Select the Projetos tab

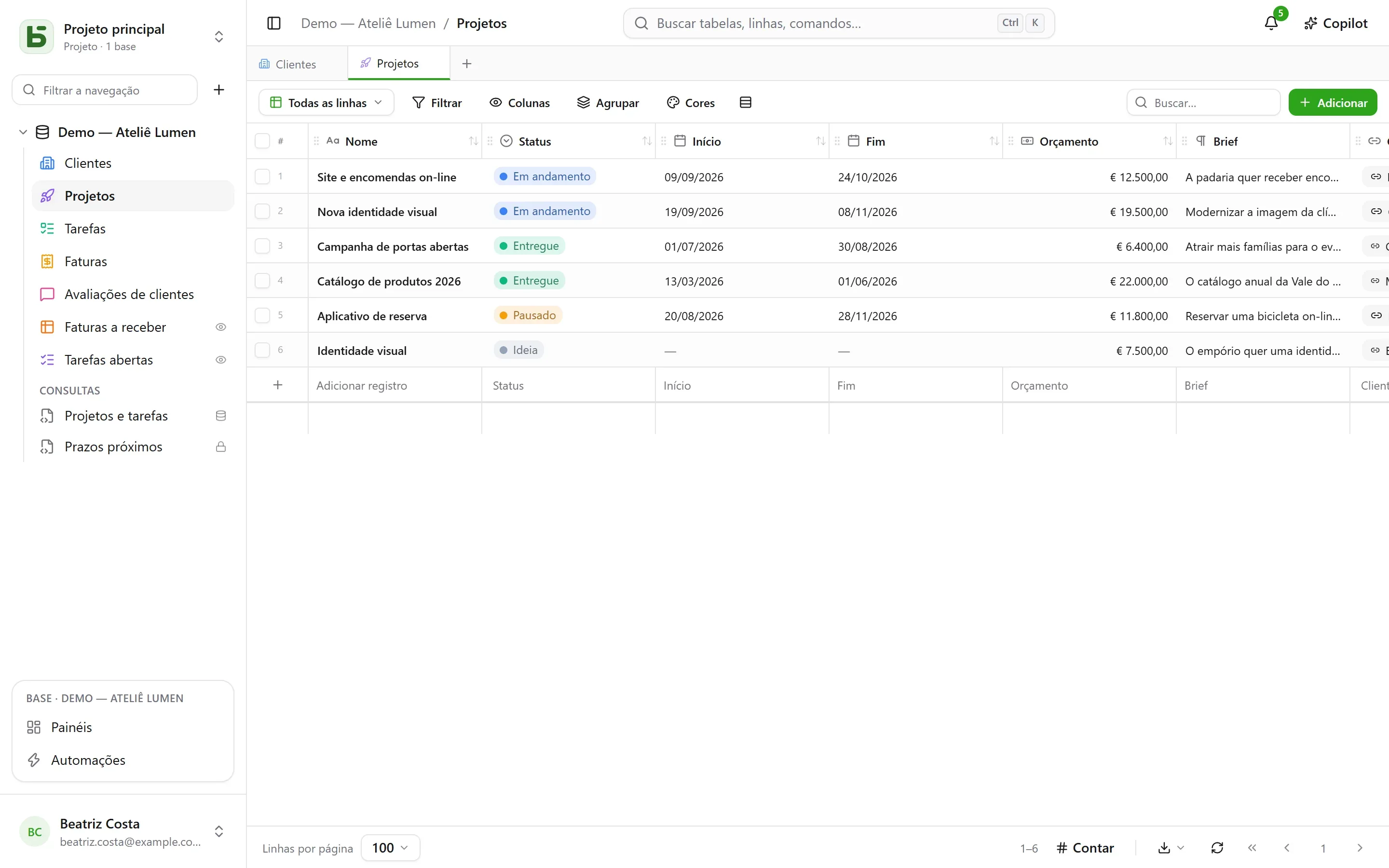[x=398, y=64]
